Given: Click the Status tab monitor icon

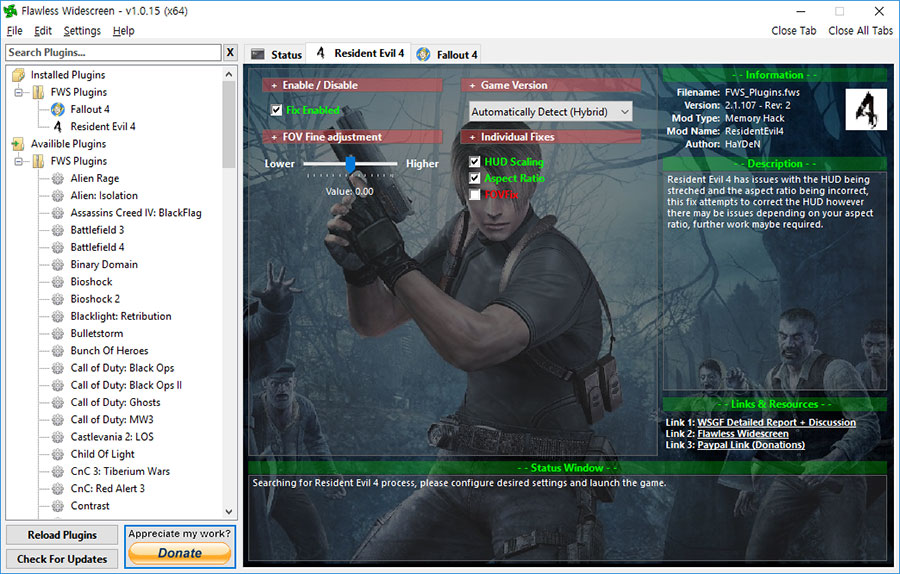Looking at the screenshot, I should click(258, 55).
